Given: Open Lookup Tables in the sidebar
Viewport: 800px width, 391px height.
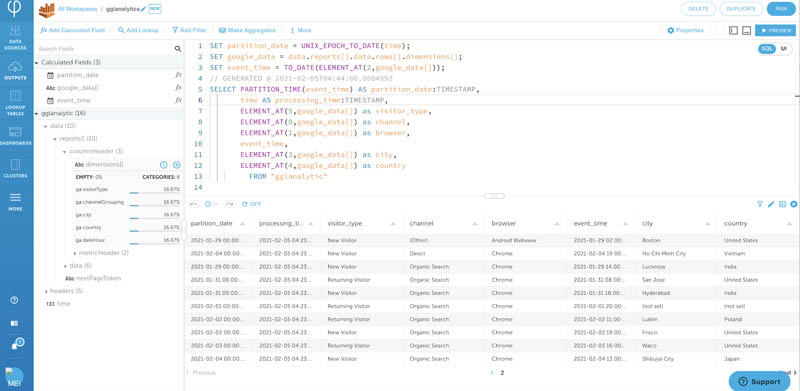Looking at the screenshot, I should (15, 103).
